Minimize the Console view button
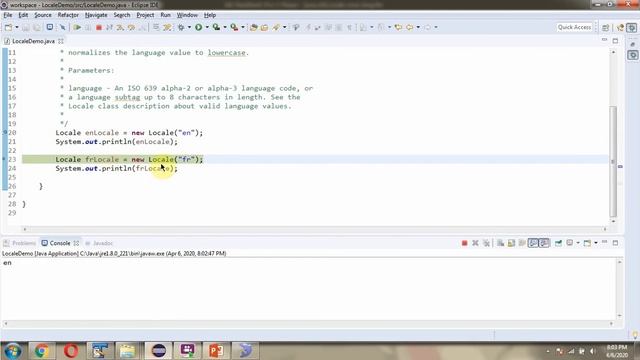 pos(604,243)
